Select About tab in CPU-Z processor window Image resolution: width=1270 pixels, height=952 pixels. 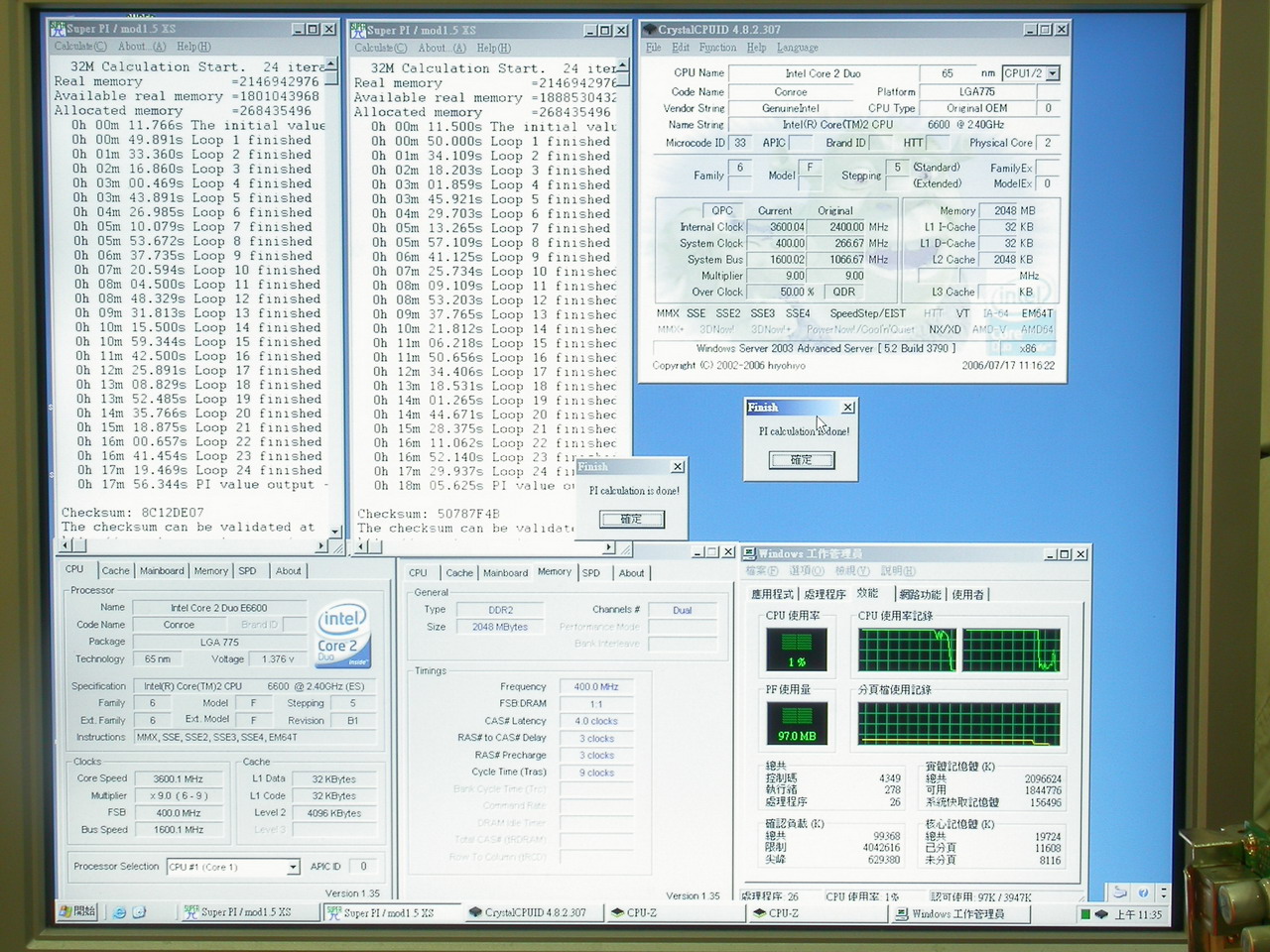[x=288, y=571]
